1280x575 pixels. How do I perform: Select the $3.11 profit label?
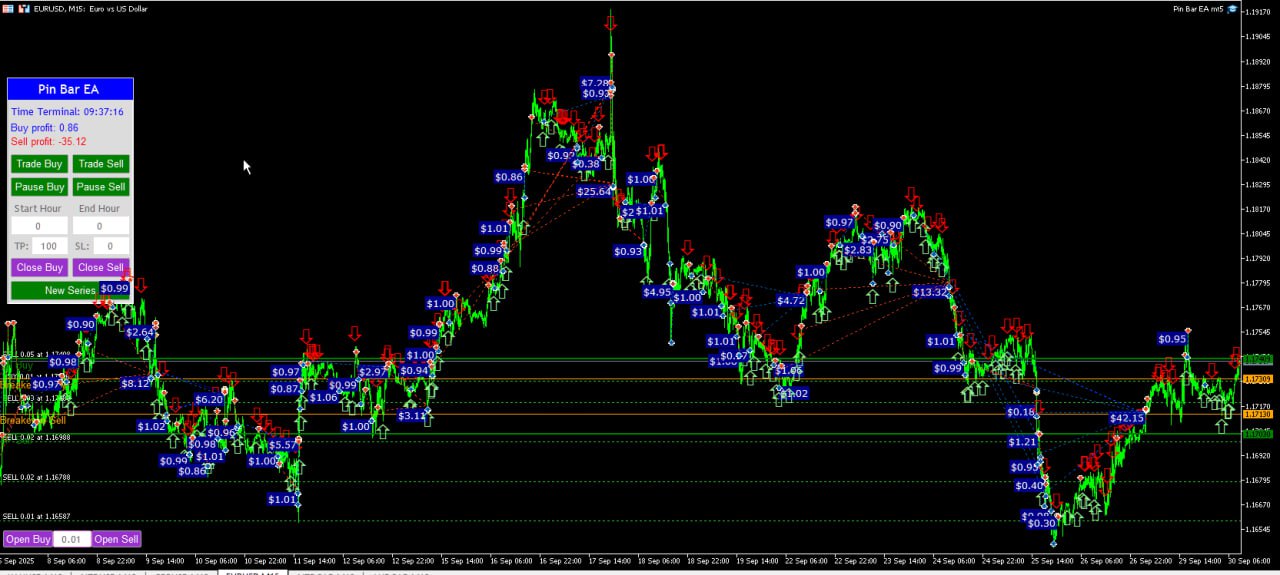[x=412, y=415]
